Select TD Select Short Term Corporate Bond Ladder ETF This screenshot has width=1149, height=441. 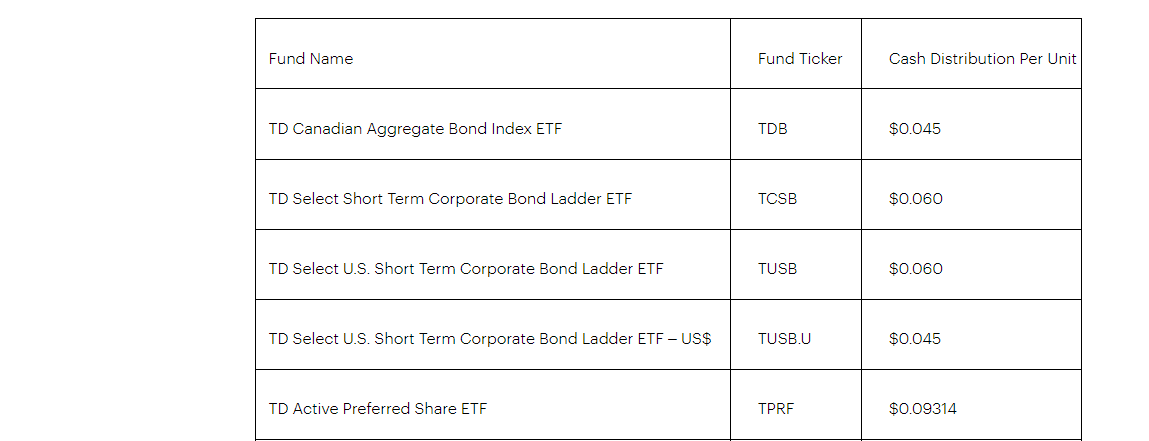click(x=450, y=199)
